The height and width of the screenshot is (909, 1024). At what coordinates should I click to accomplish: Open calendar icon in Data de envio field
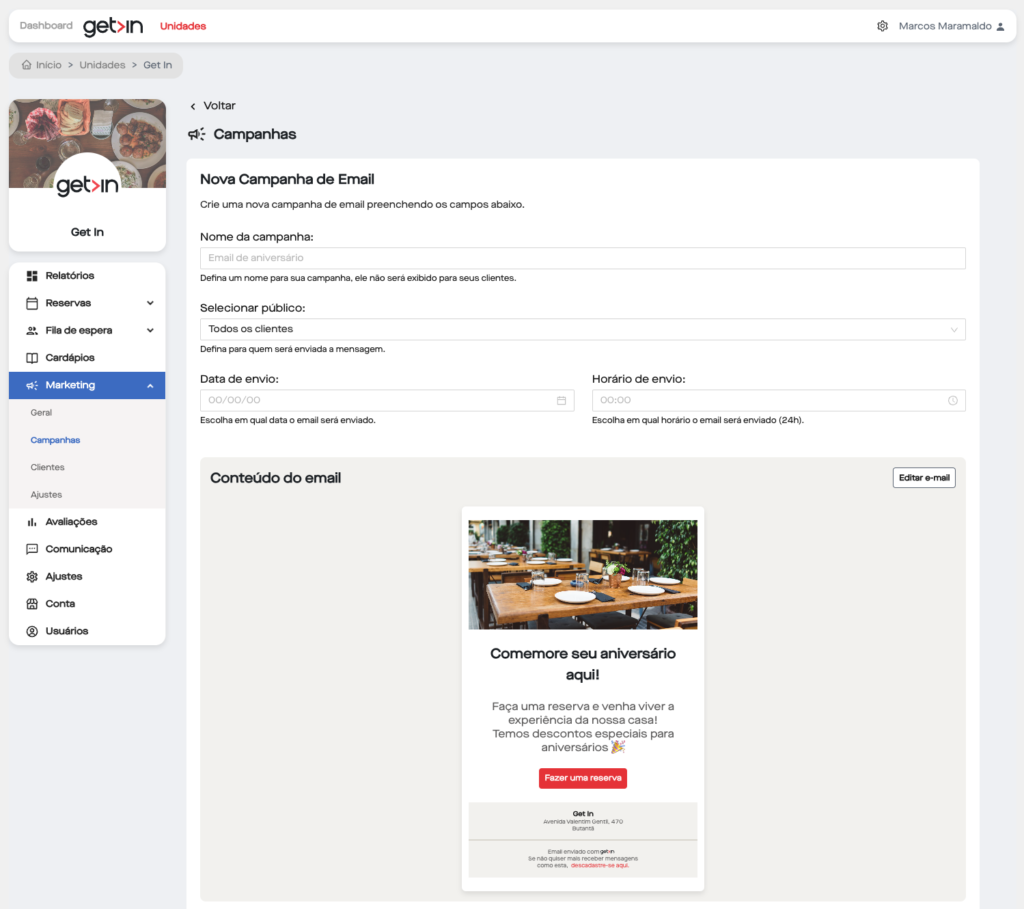(561, 400)
